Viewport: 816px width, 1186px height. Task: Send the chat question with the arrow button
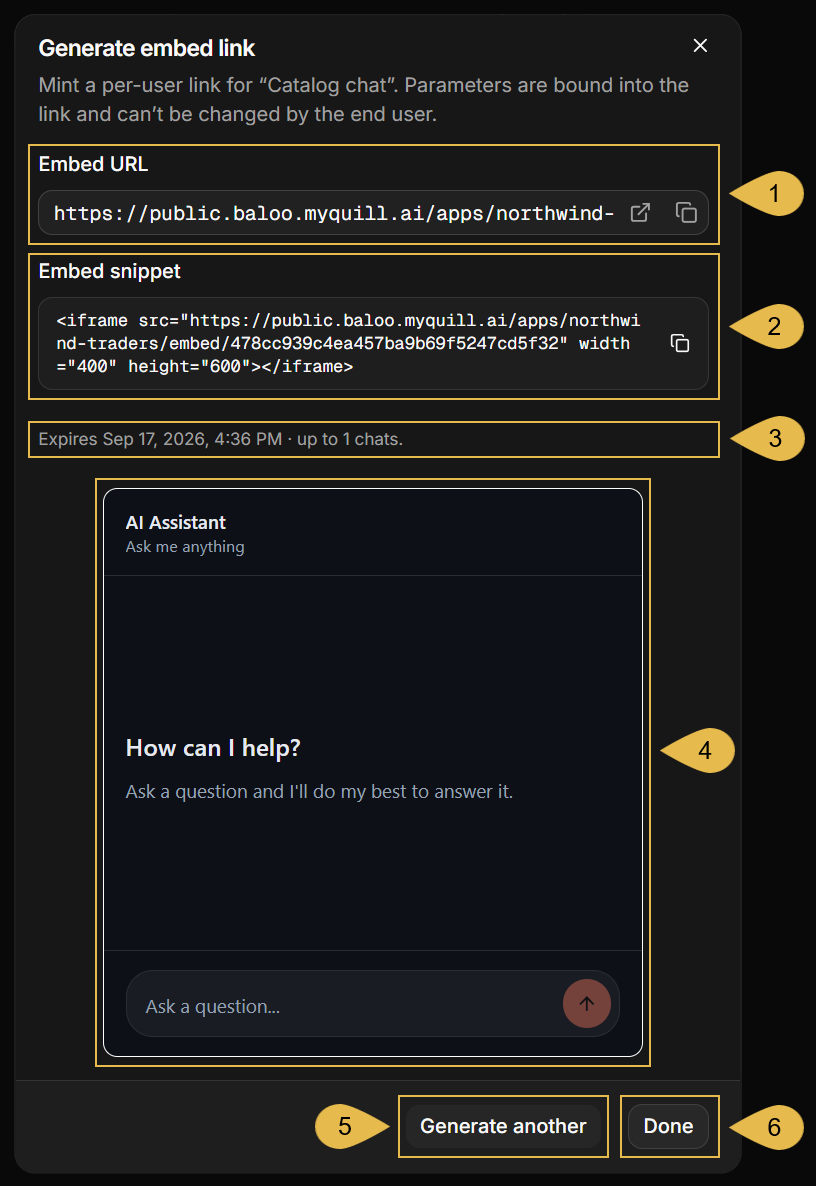pos(587,1004)
